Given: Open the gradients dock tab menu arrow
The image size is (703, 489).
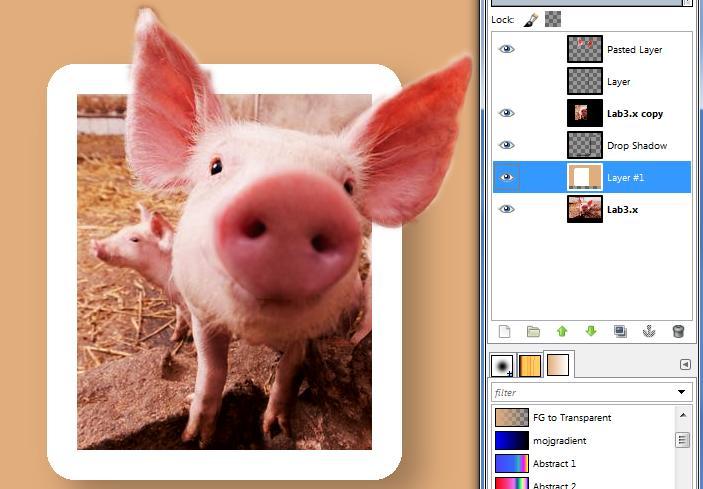Looking at the screenshot, I should tap(685, 364).
